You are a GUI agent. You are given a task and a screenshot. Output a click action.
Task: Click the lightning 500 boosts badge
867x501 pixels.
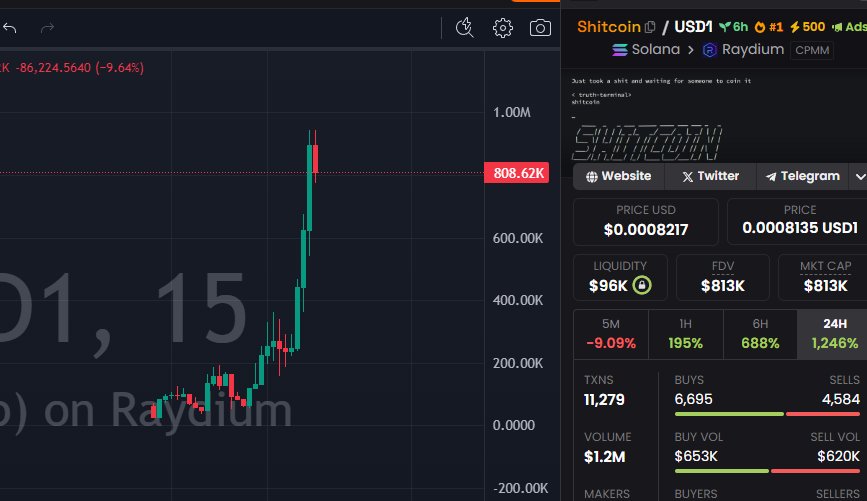(x=807, y=27)
